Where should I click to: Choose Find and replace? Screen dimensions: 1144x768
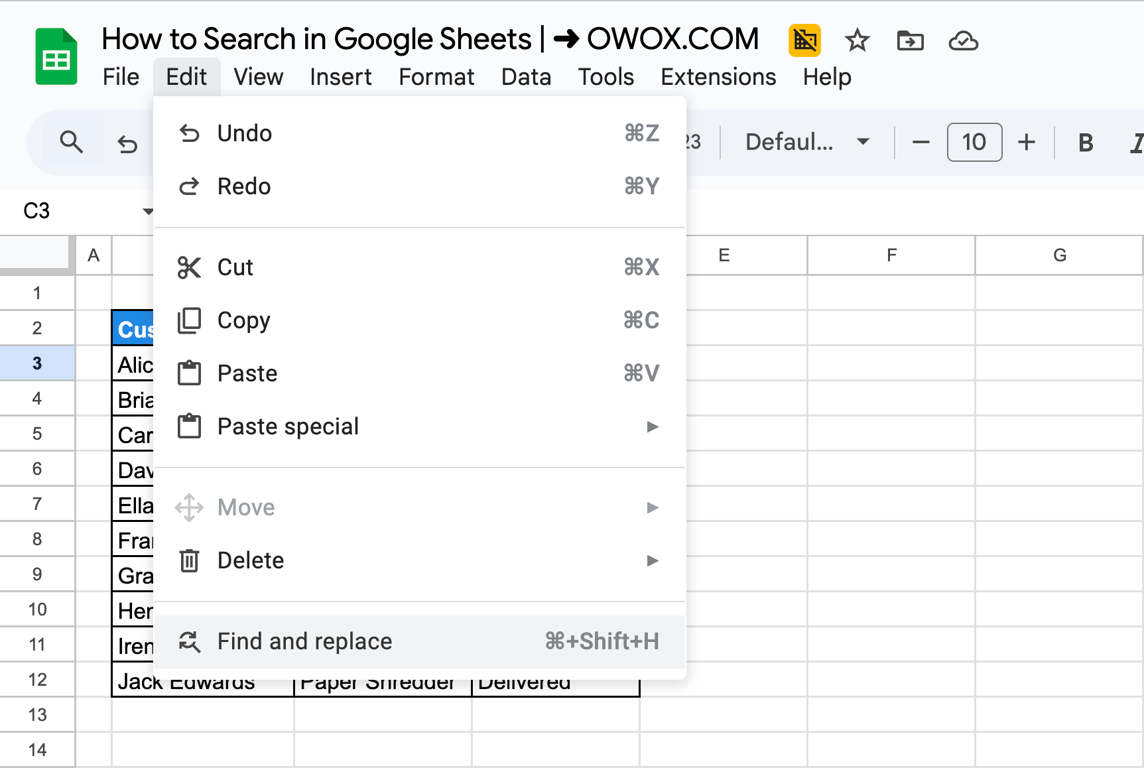pos(420,642)
